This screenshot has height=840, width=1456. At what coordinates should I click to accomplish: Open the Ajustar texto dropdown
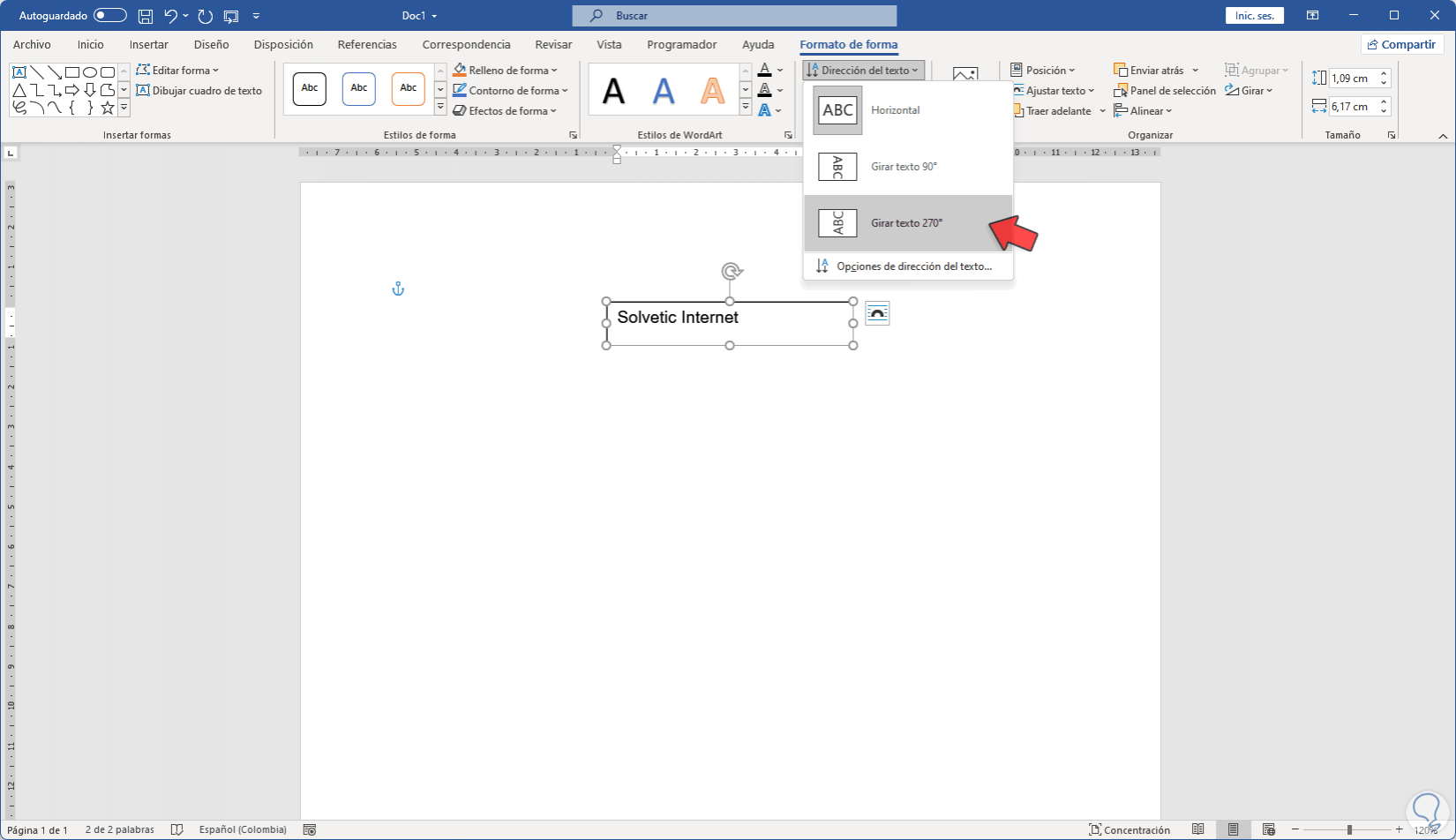pos(1053,91)
